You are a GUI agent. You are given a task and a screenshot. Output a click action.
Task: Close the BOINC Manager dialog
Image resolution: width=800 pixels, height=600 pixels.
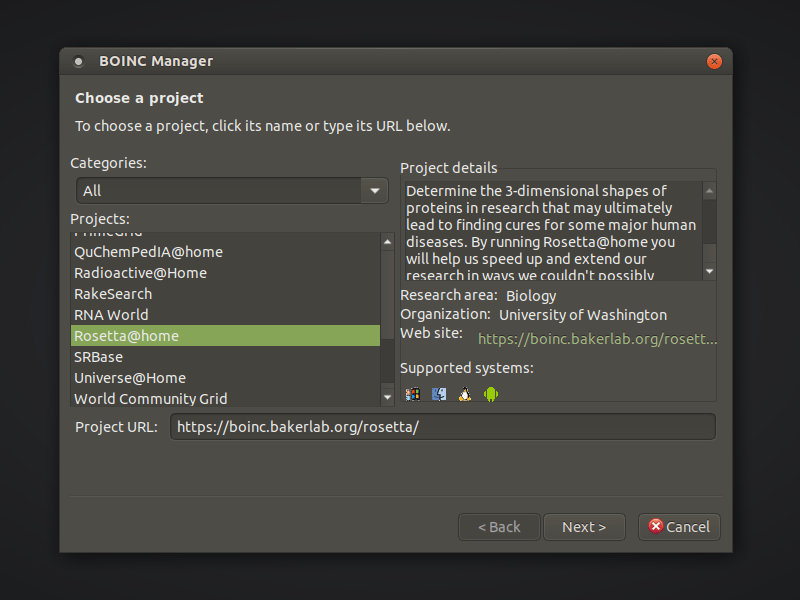[714, 62]
